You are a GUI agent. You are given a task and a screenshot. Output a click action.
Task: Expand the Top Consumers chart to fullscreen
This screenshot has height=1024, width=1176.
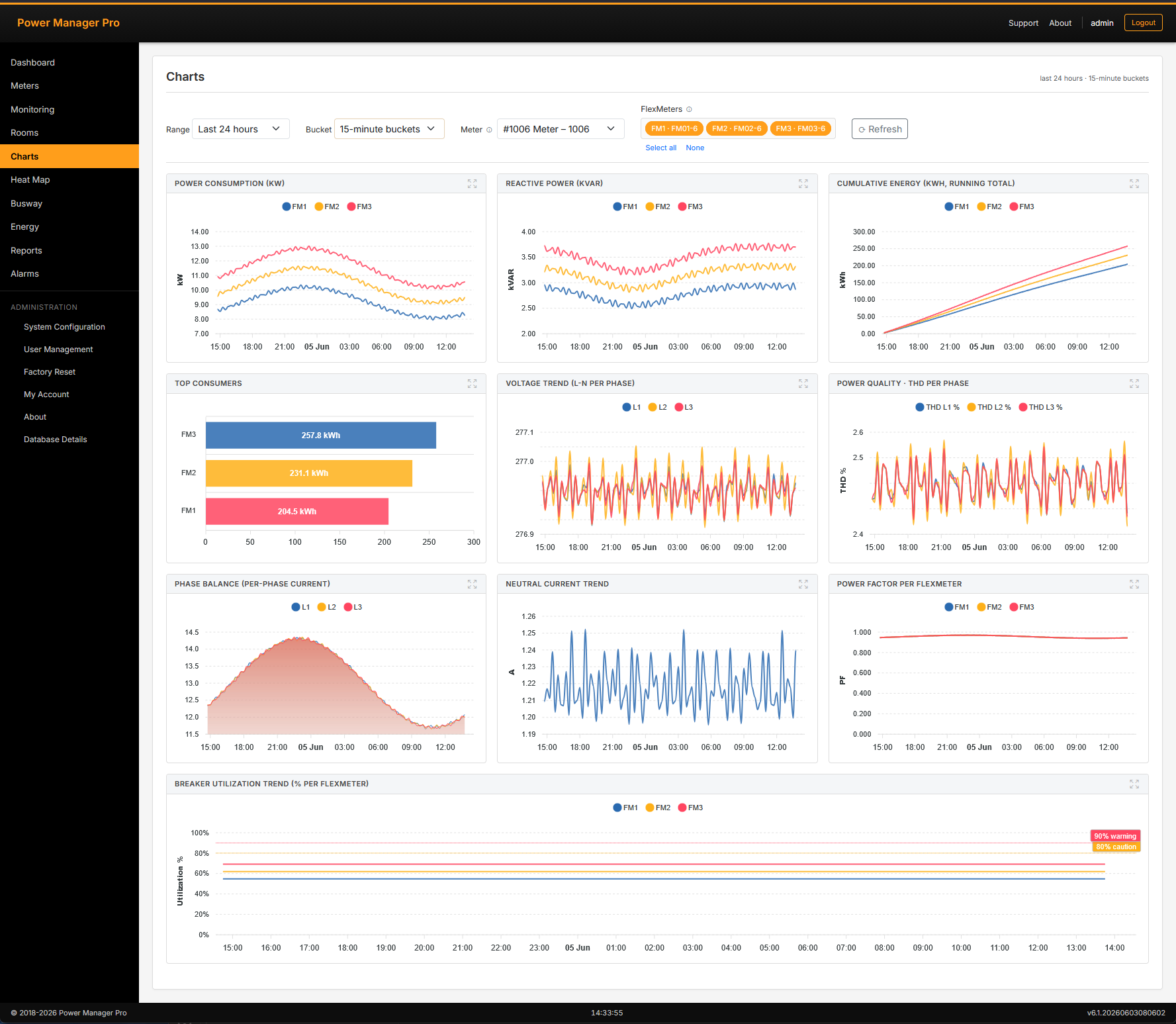click(472, 383)
